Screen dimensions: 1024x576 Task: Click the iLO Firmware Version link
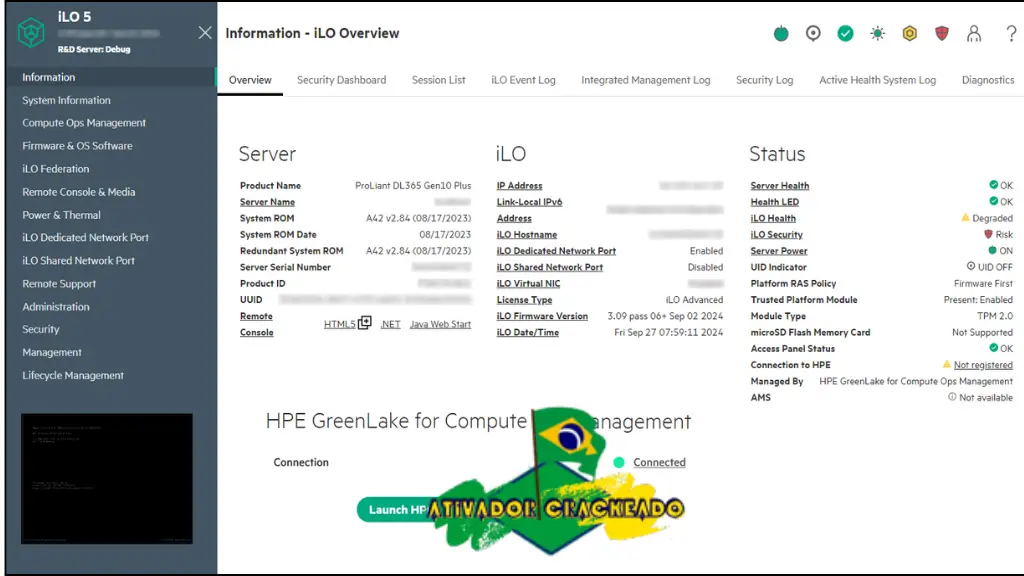click(x=542, y=316)
